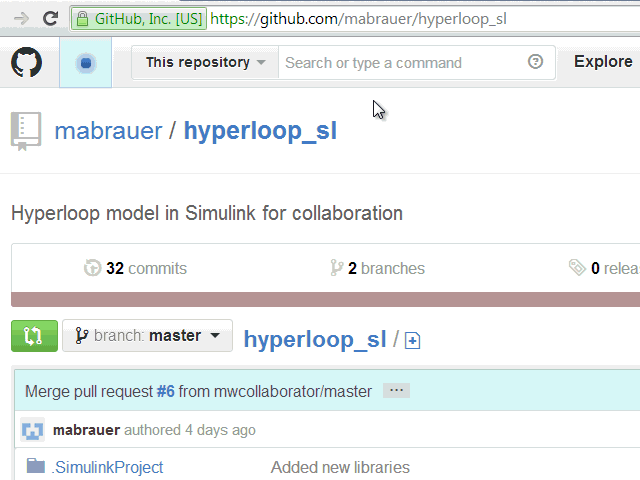Screen dimensions: 640x480
Task: Reload the page with the refresh button
Action: click(x=50, y=18)
